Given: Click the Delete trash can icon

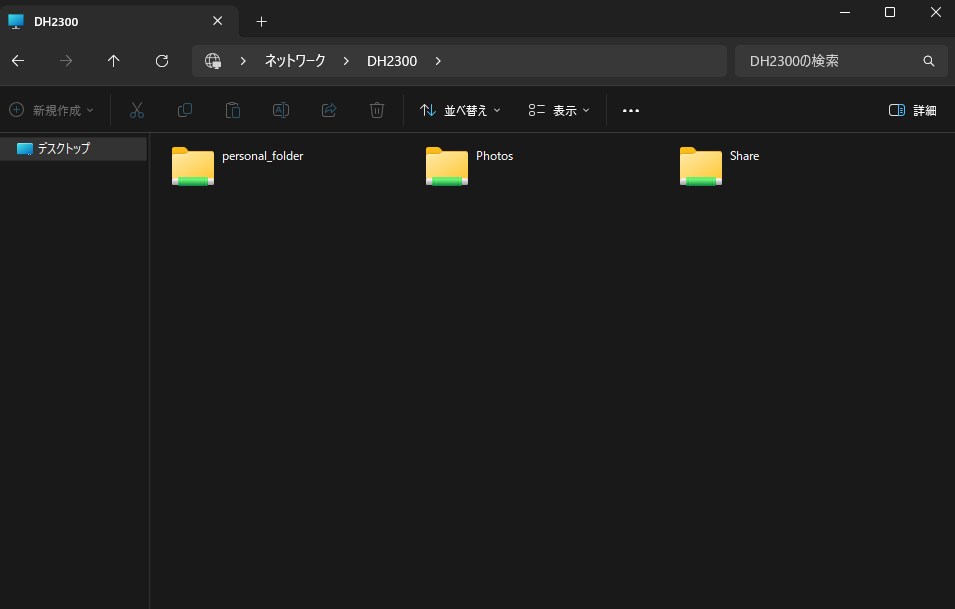Looking at the screenshot, I should (x=377, y=110).
